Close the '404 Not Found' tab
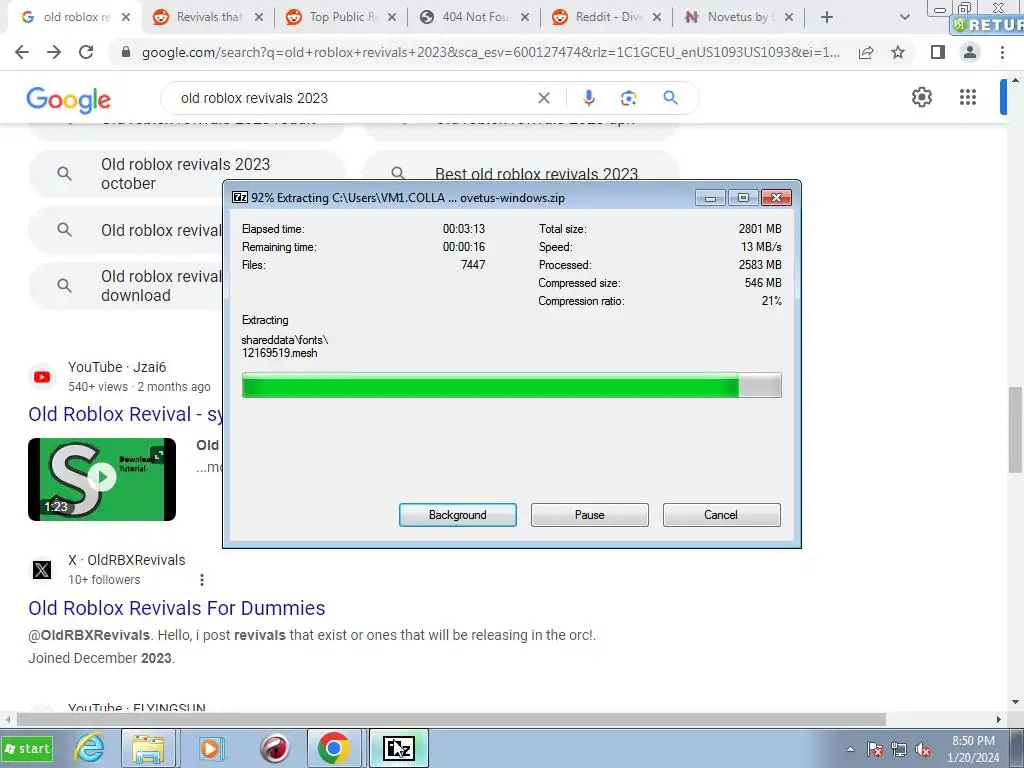 pos(525,18)
